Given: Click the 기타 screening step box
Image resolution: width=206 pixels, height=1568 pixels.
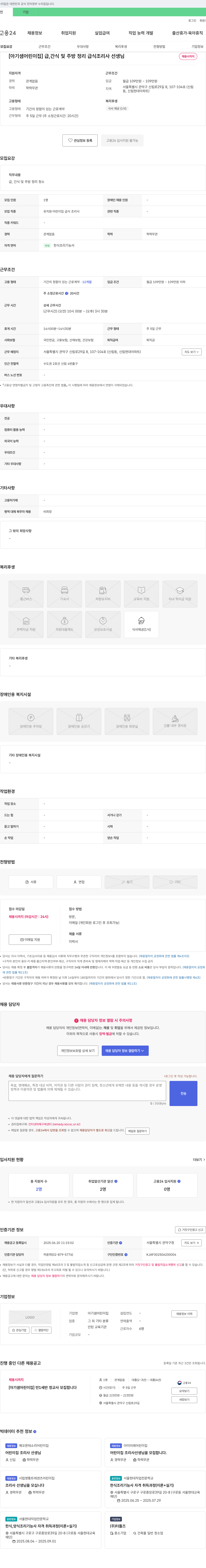Looking at the screenshot, I should 175,882.
